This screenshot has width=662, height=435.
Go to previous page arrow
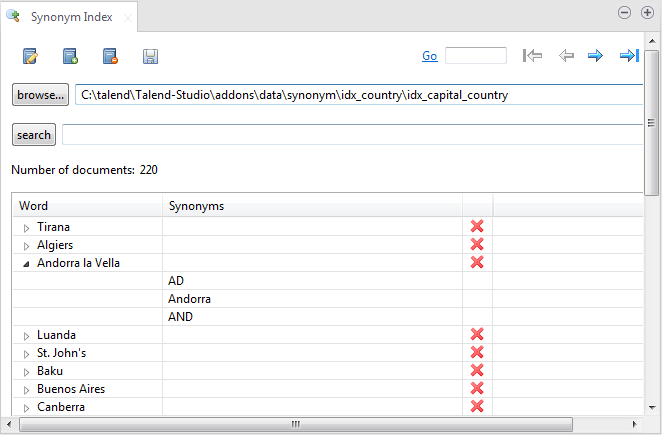(x=566, y=56)
